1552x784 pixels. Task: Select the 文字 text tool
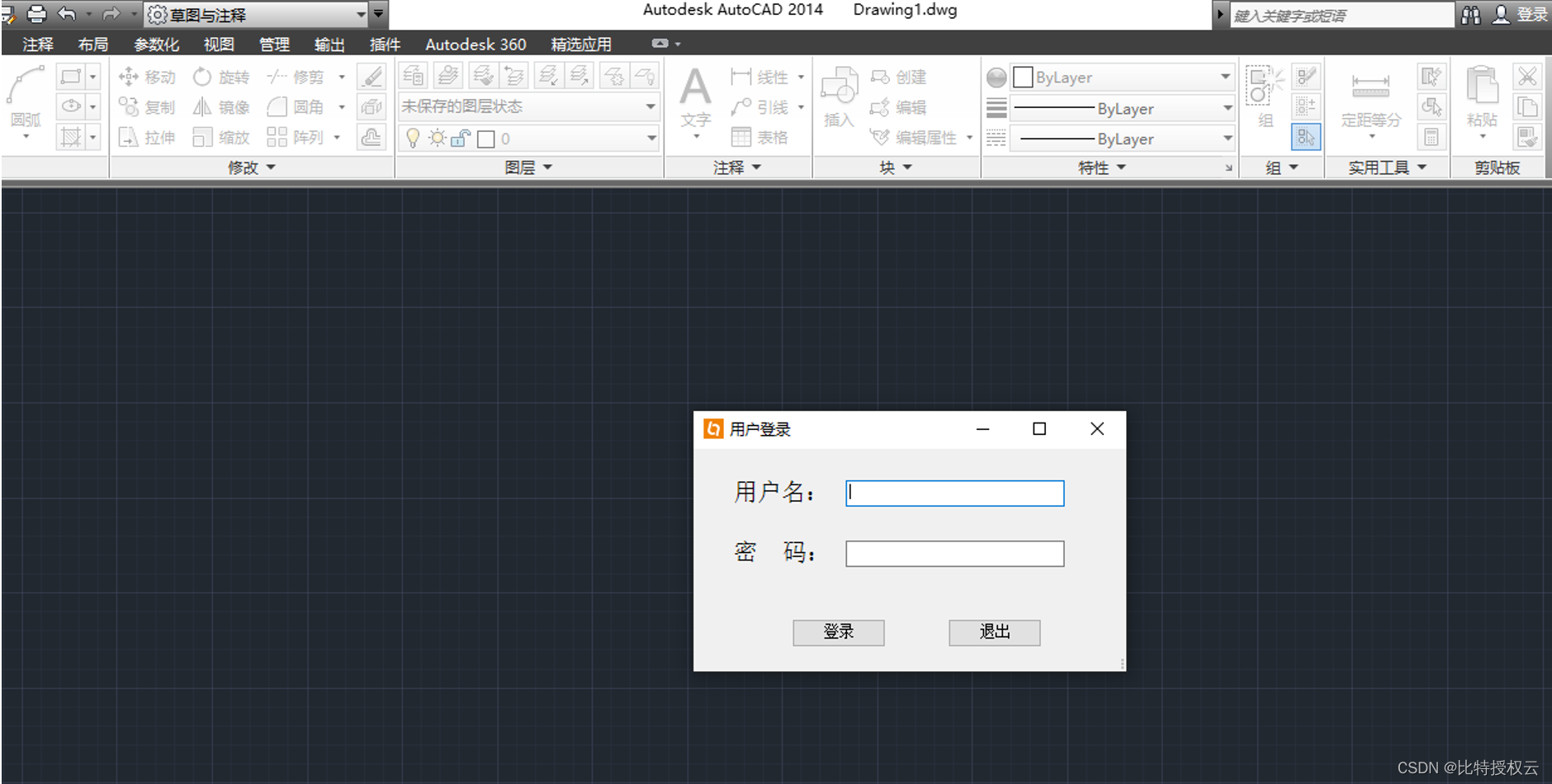click(x=695, y=97)
